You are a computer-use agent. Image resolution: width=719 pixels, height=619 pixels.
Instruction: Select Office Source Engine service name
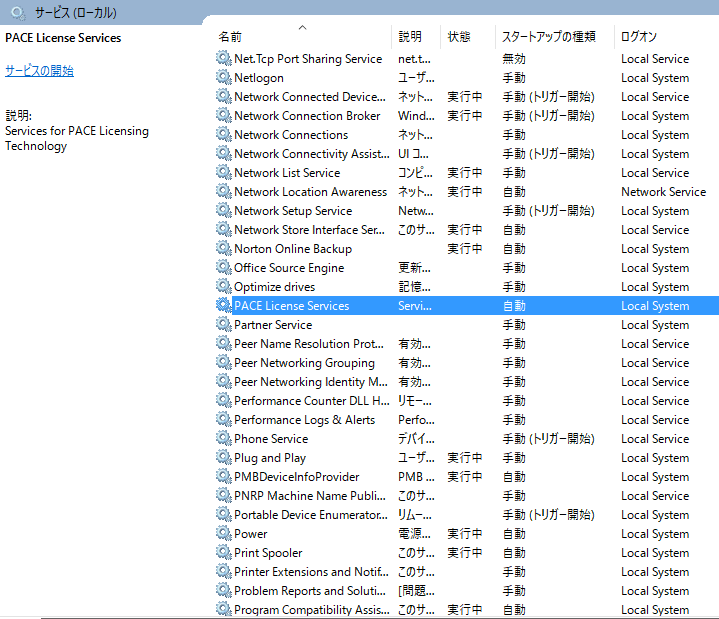[x=288, y=268]
